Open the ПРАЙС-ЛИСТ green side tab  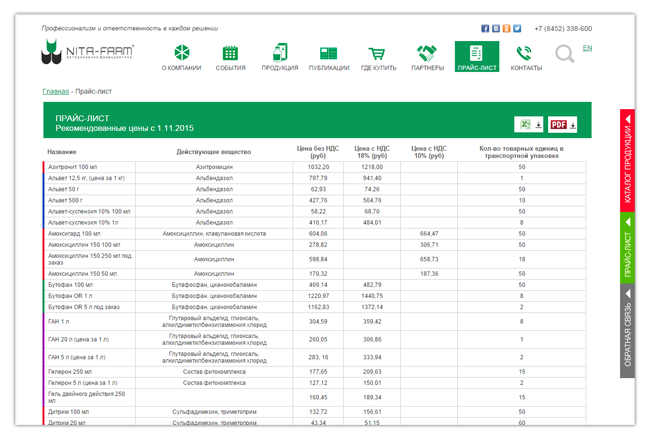tap(627, 248)
